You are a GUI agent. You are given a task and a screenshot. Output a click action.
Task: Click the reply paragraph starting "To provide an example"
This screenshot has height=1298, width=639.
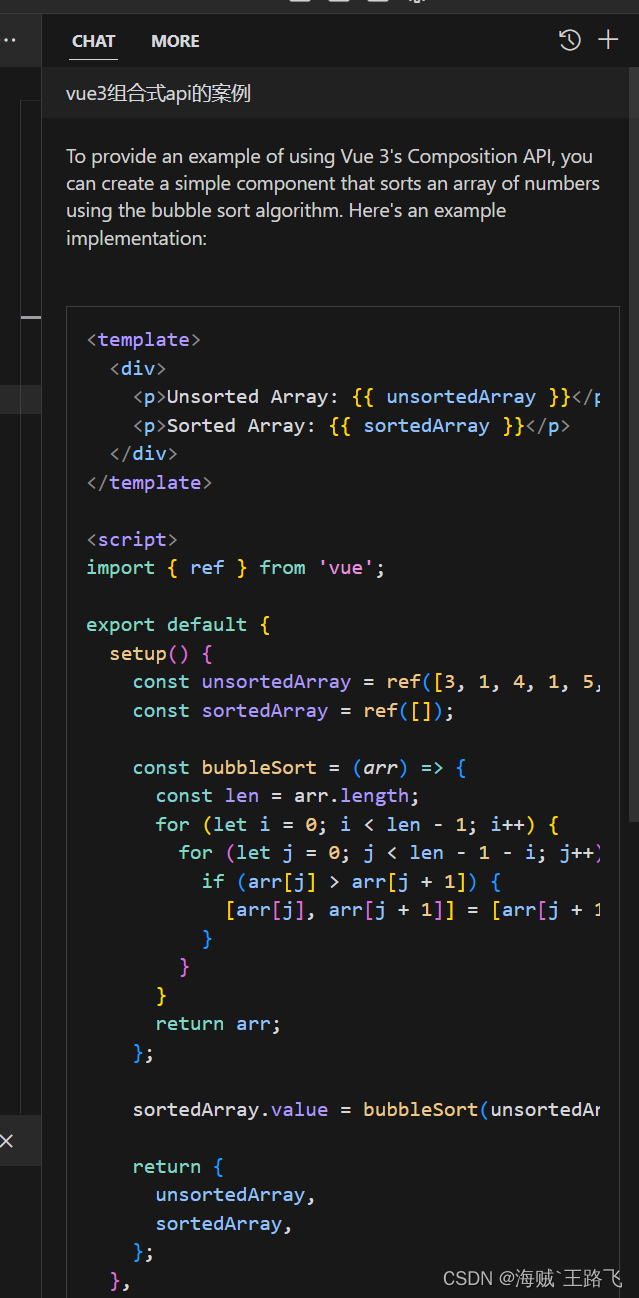[x=333, y=197]
